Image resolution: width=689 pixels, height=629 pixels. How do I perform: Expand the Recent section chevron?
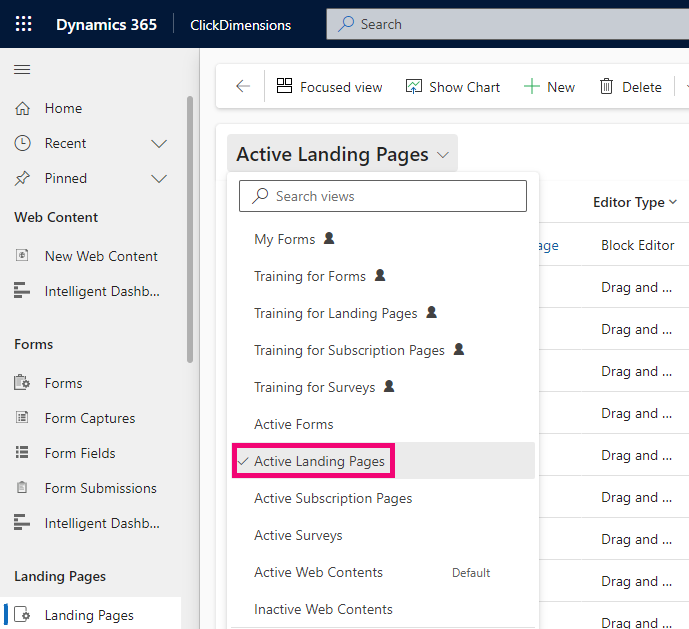[159, 144]
